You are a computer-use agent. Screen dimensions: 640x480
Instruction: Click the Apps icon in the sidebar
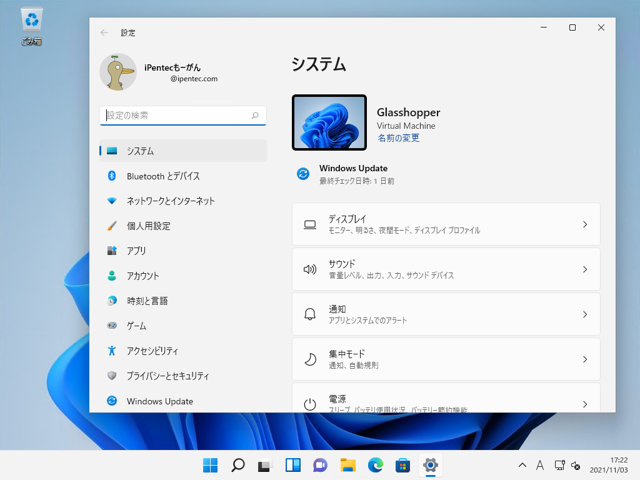coord(112,251)
